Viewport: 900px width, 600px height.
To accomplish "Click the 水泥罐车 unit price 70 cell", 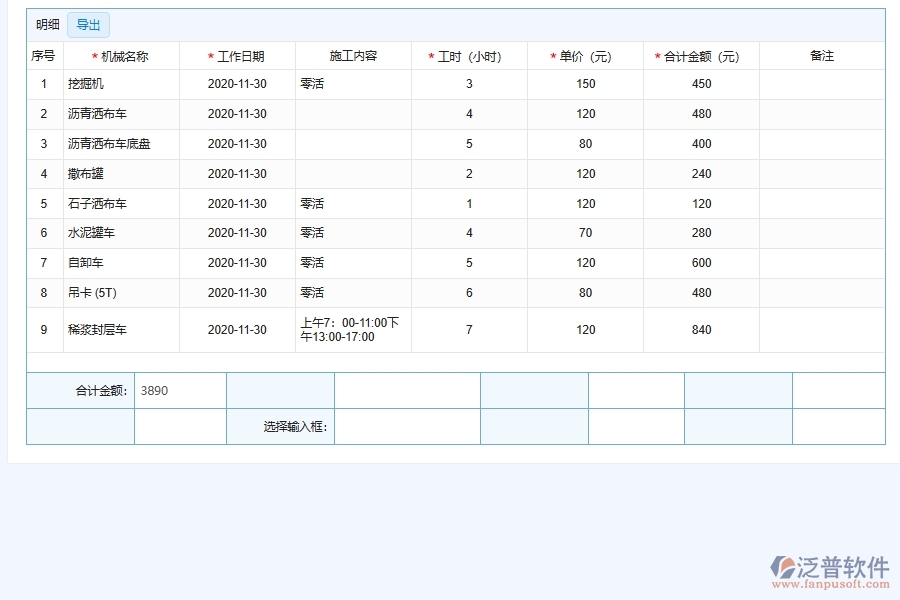I will tap(585, 233).
